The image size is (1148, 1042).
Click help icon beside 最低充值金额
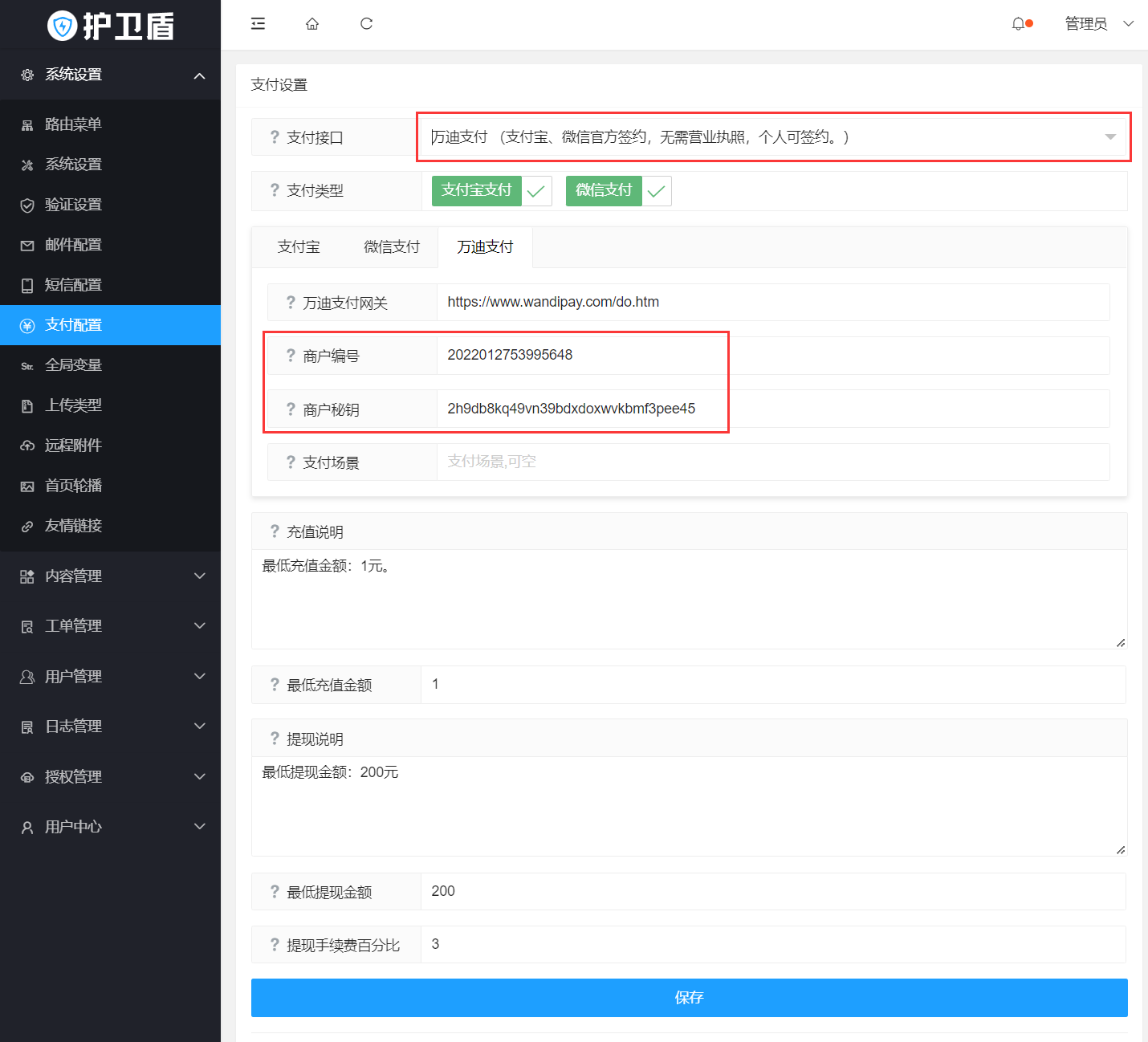[275, 685]
